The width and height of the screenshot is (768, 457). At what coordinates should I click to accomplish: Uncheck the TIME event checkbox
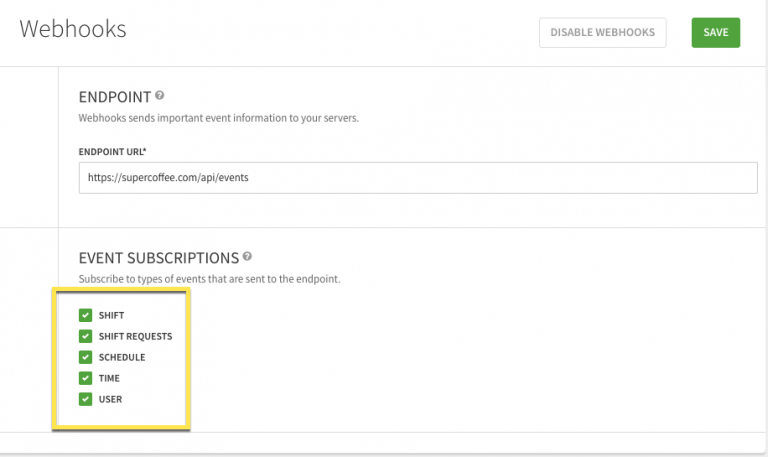tap(85, 378)
